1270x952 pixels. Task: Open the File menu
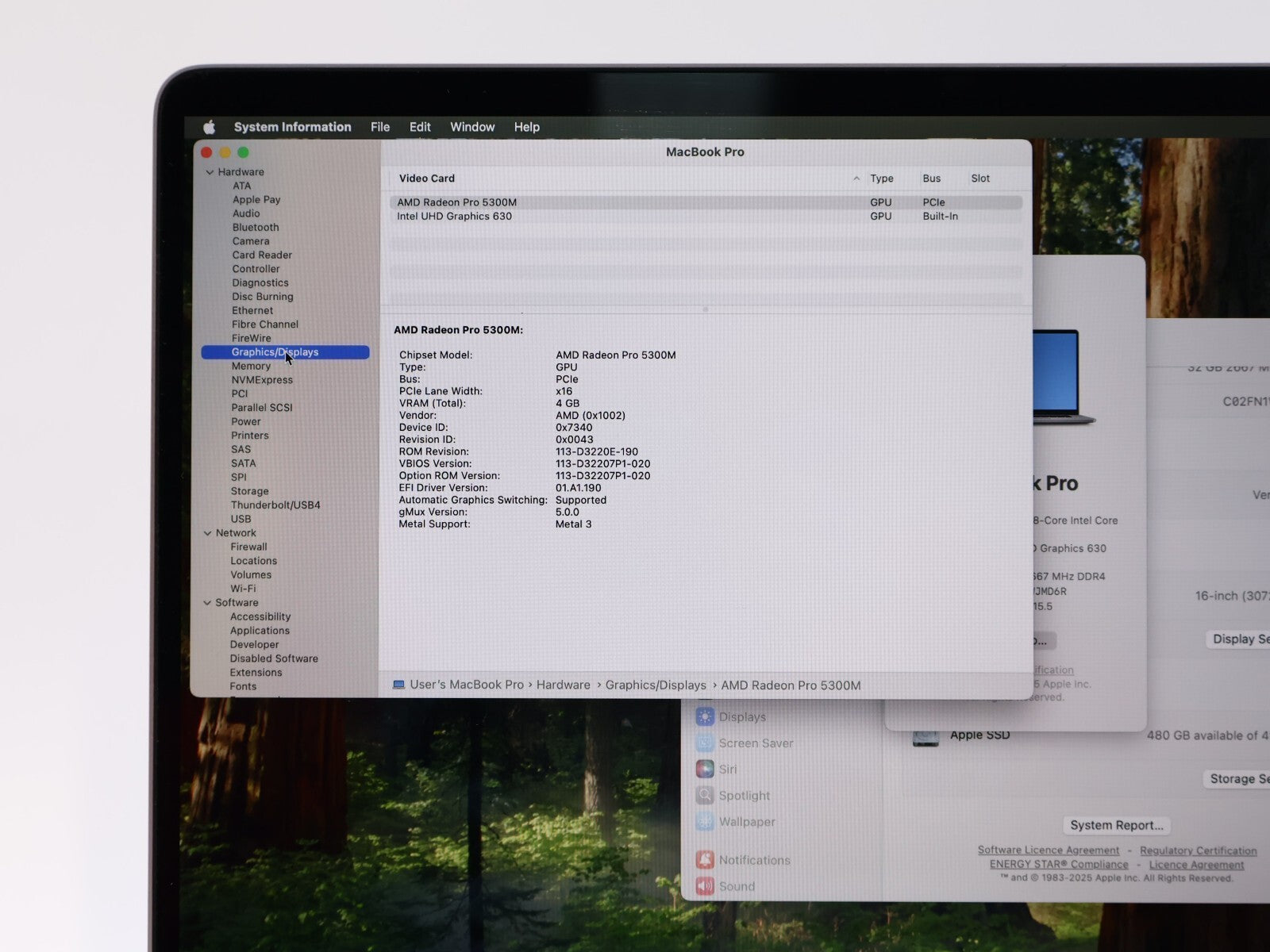pos(380,127)
